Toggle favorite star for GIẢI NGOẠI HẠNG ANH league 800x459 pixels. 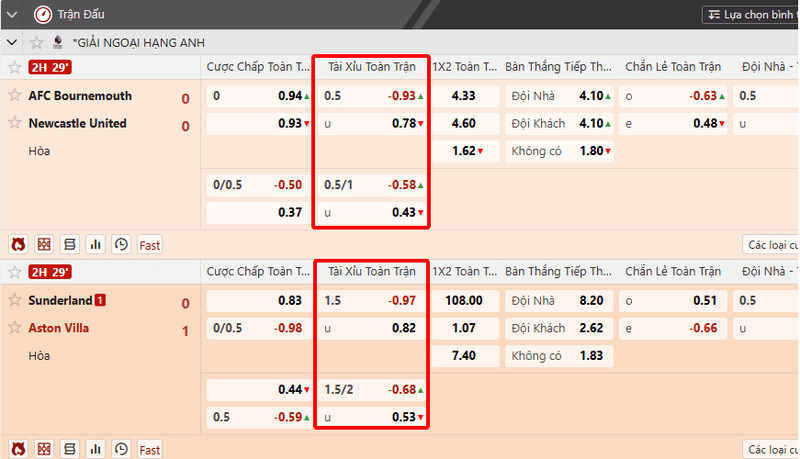(x=36, y=43)
